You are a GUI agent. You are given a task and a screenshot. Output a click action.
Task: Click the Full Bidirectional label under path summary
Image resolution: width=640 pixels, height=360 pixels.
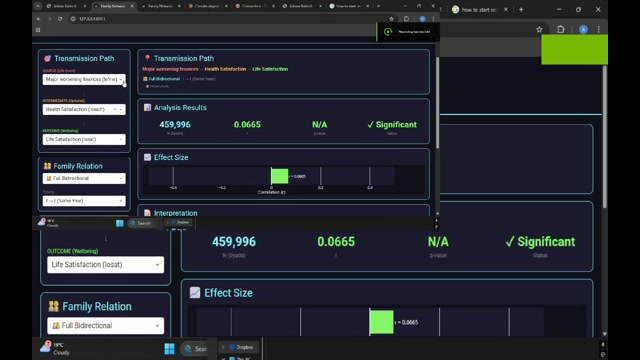tap(164, 79)
